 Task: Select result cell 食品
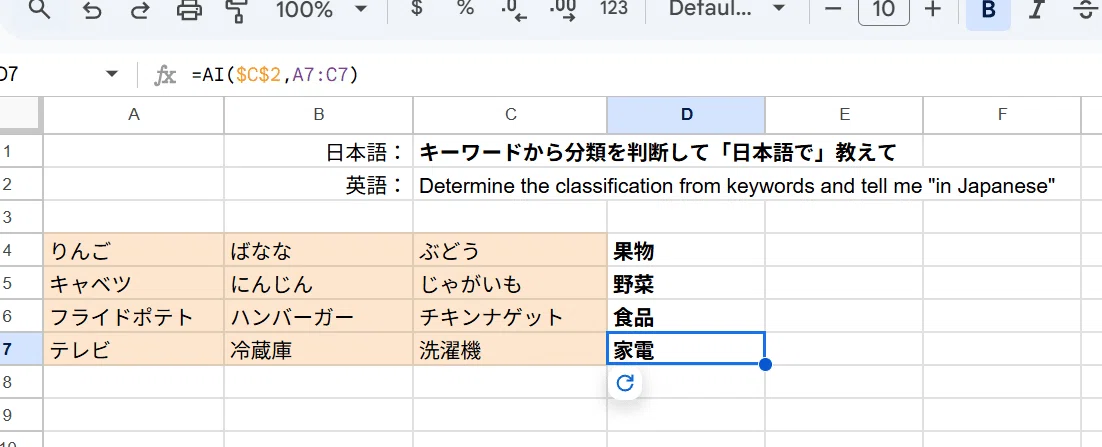tap(686, 316)
